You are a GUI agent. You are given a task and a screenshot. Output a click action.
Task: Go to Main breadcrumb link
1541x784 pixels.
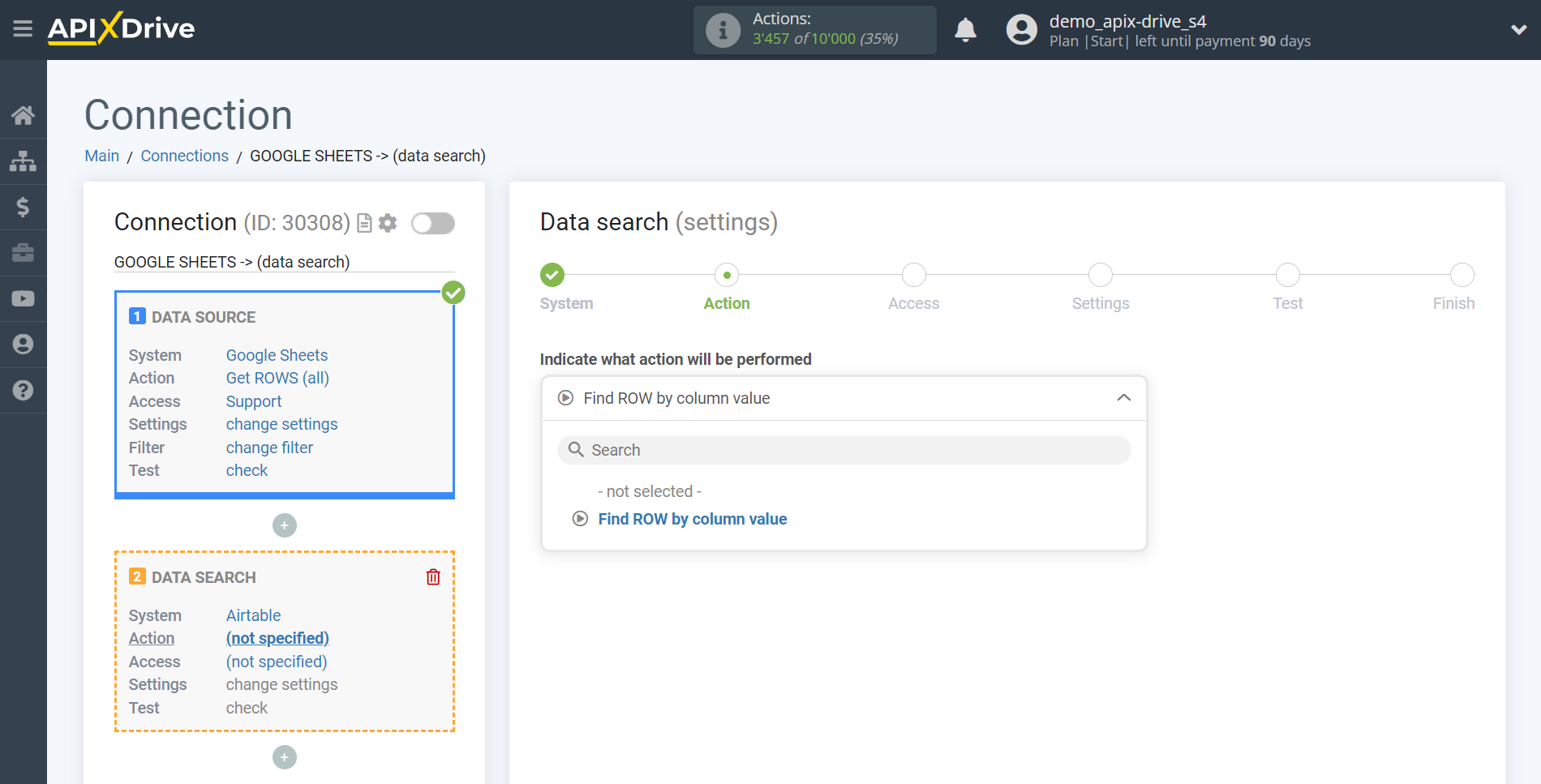click(x=102, y=156)
